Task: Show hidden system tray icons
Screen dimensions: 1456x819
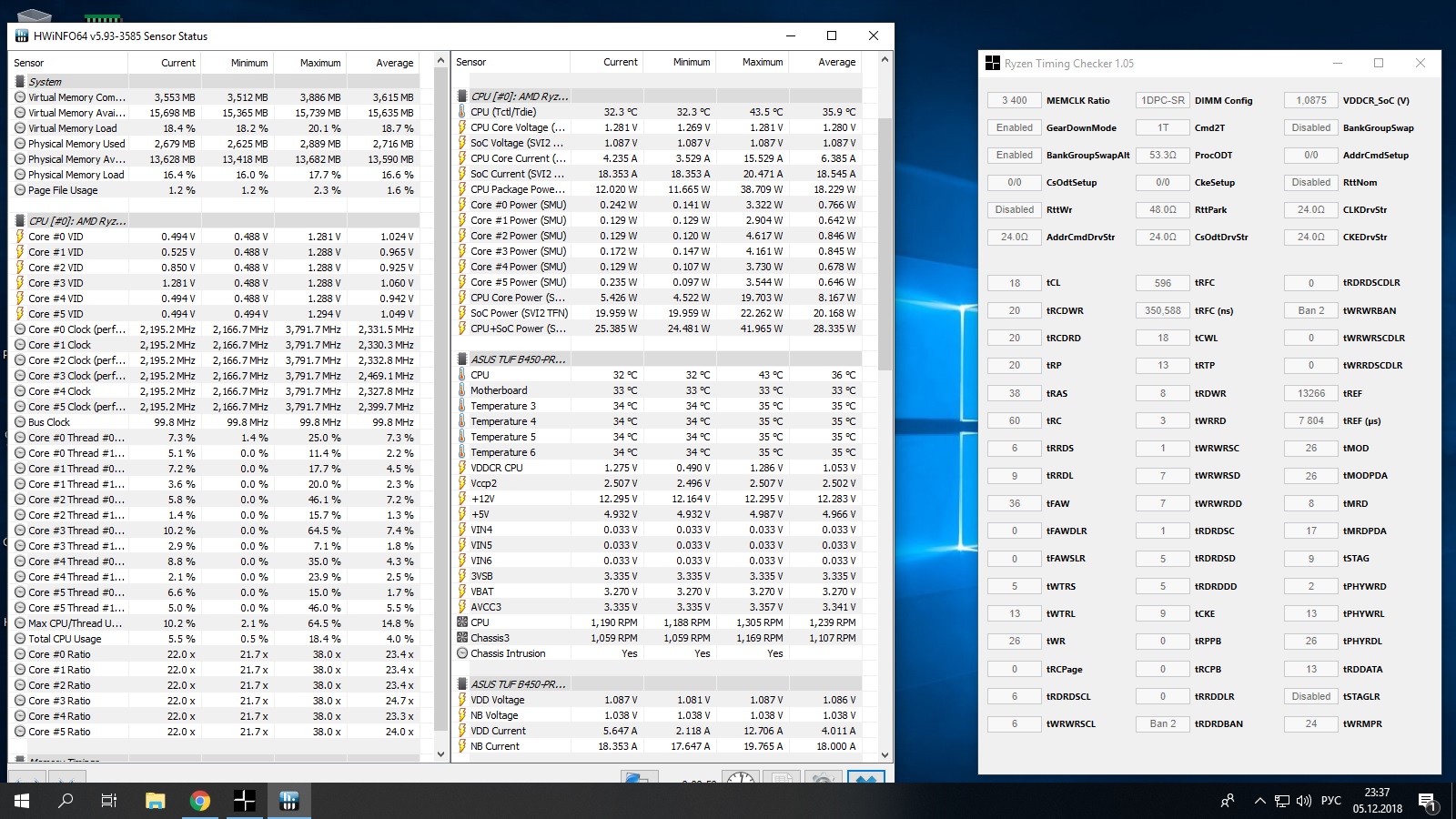Action: [x=1259, y=801]
